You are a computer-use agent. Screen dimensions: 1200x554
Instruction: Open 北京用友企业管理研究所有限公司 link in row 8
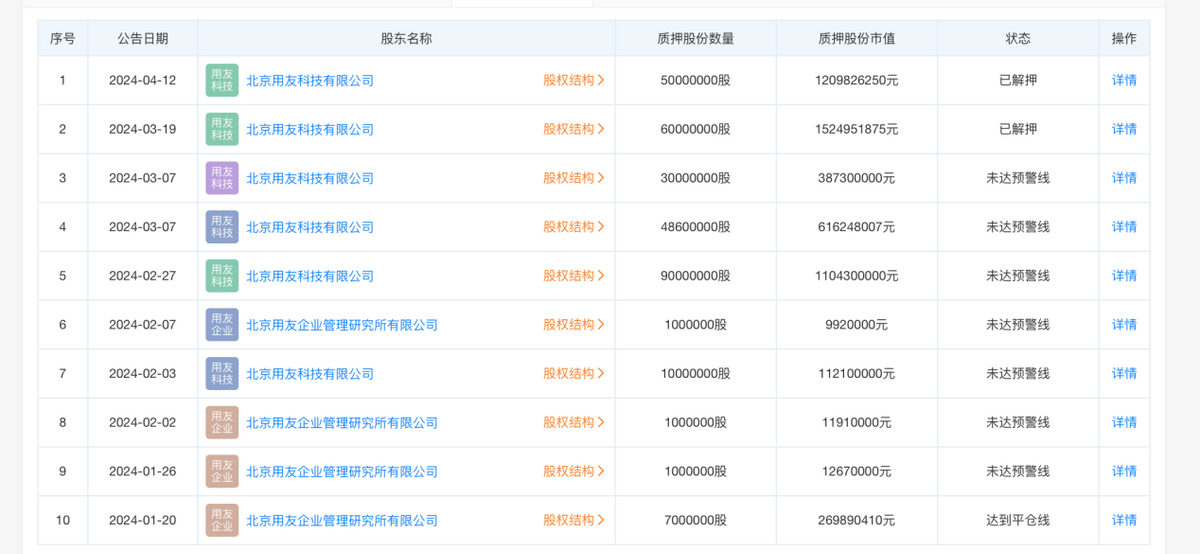click(x=342, y=423)
